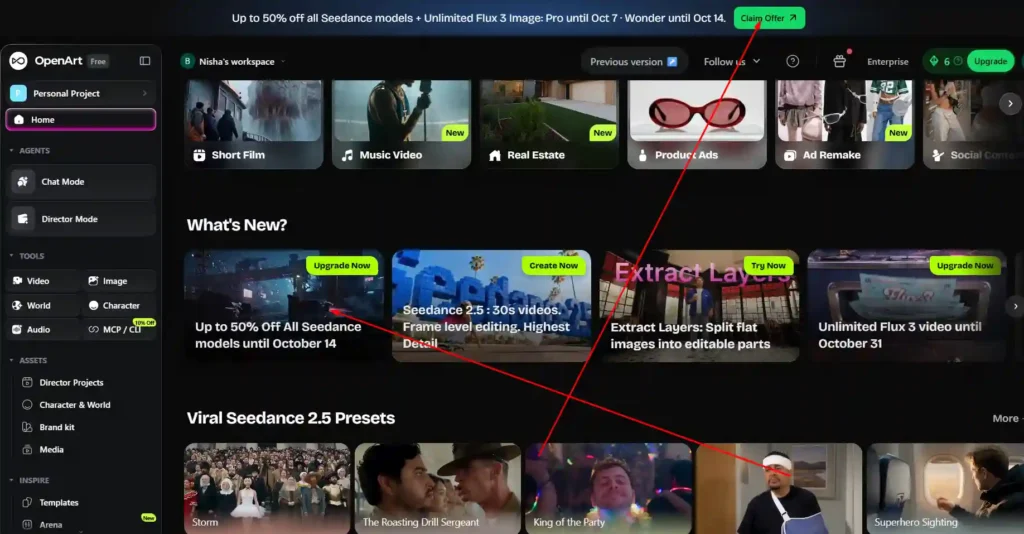Click Upgrade Now on Seedance discount card
Viewport: 1024px width, 534px height.
click(x=342, y=265)
